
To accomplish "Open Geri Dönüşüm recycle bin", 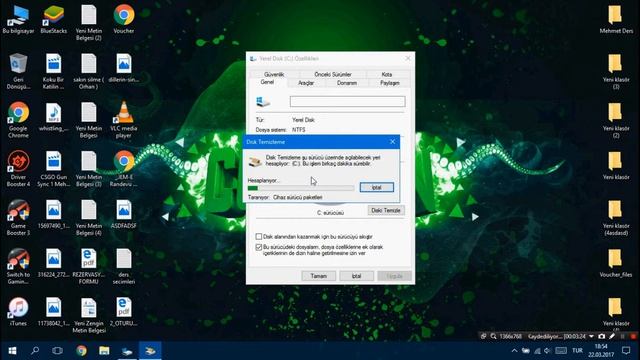I will point(18,71).
